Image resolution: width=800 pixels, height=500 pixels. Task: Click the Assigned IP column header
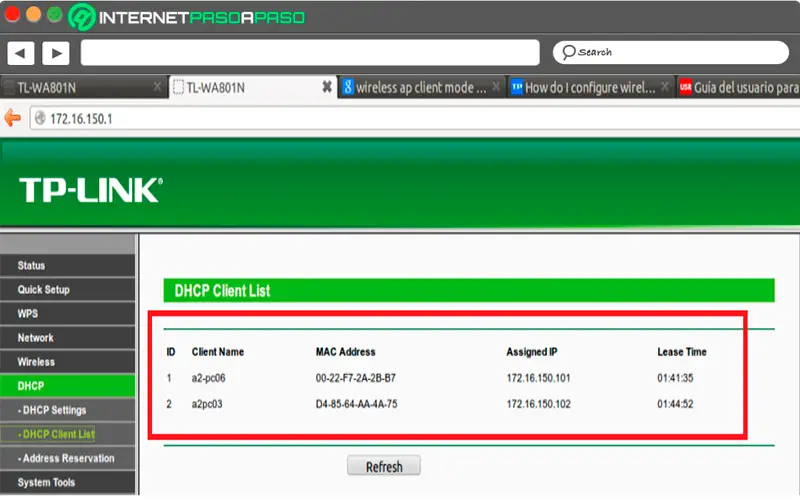[x=532, y=352]
